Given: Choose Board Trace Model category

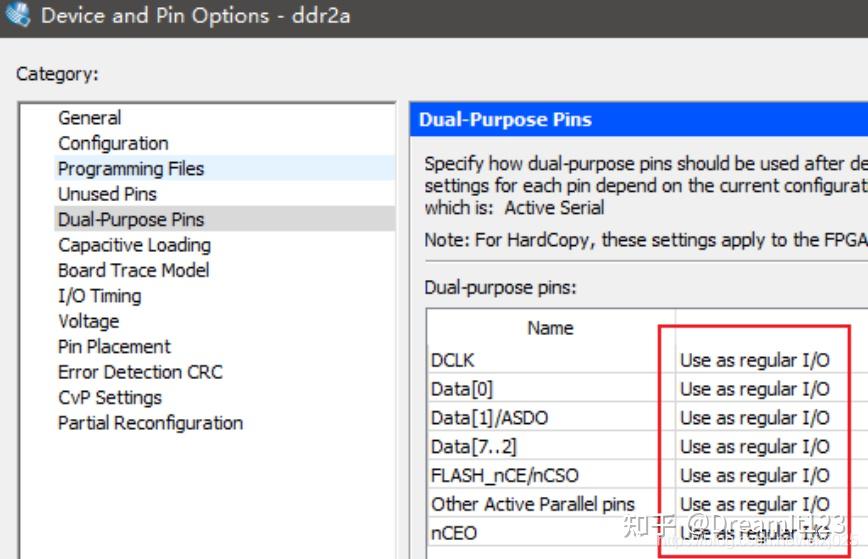Looking at the screenshot, I should pos(133,270).
